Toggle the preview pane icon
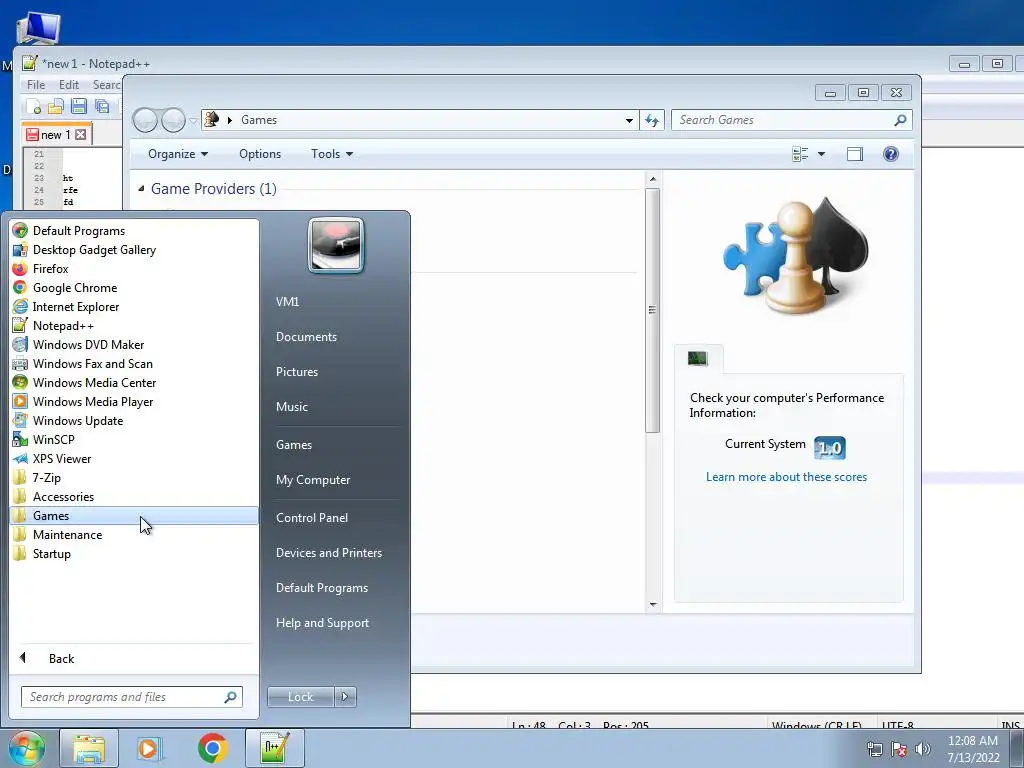Viewport: 1024px width, 768px height. [855, 154]
